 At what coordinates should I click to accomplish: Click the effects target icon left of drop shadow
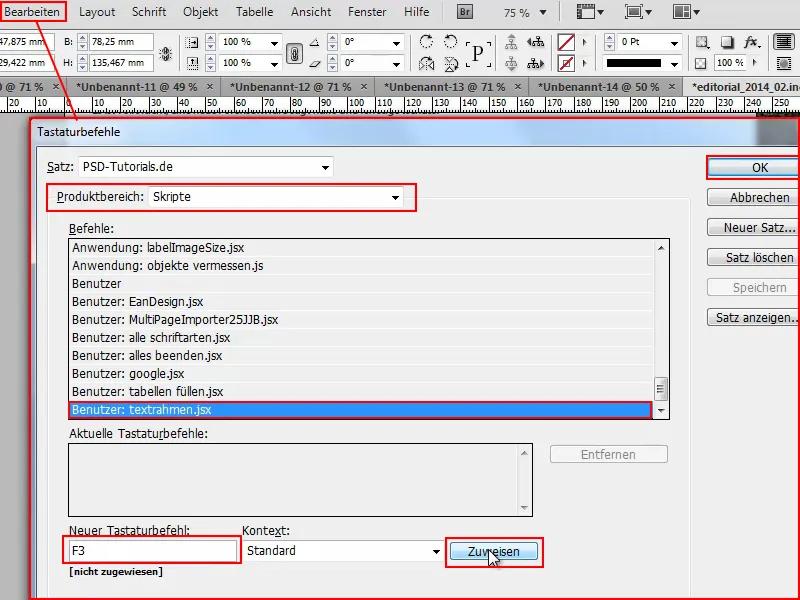pos(703,42)
